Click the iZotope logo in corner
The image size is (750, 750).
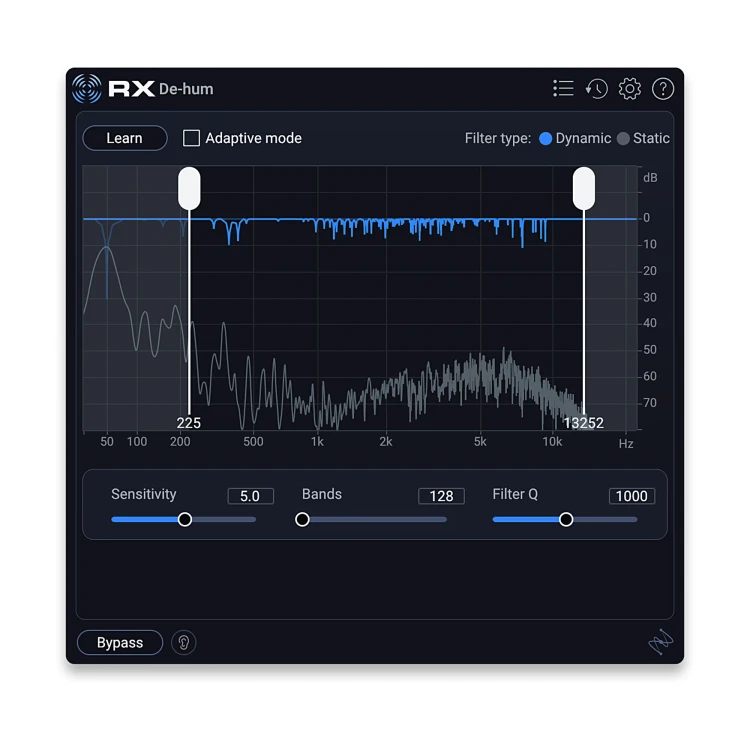(661, 642)
